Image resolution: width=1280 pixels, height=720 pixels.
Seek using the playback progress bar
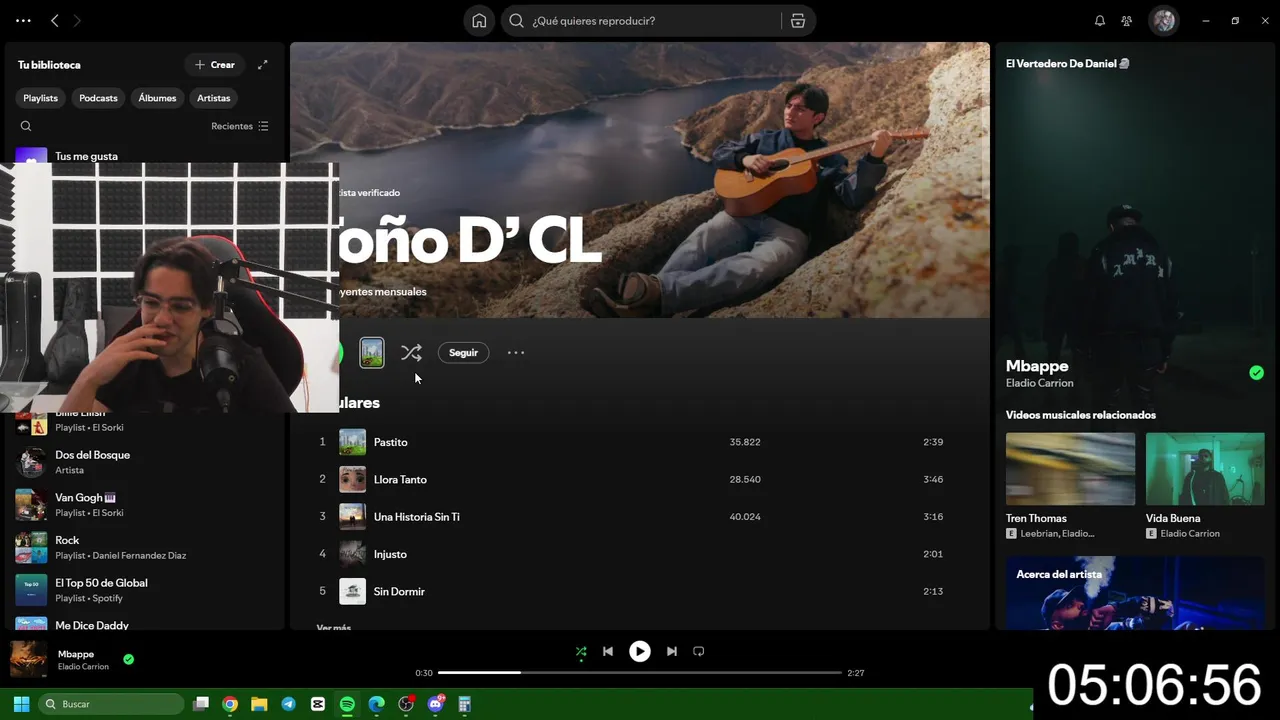pos(640,673)
